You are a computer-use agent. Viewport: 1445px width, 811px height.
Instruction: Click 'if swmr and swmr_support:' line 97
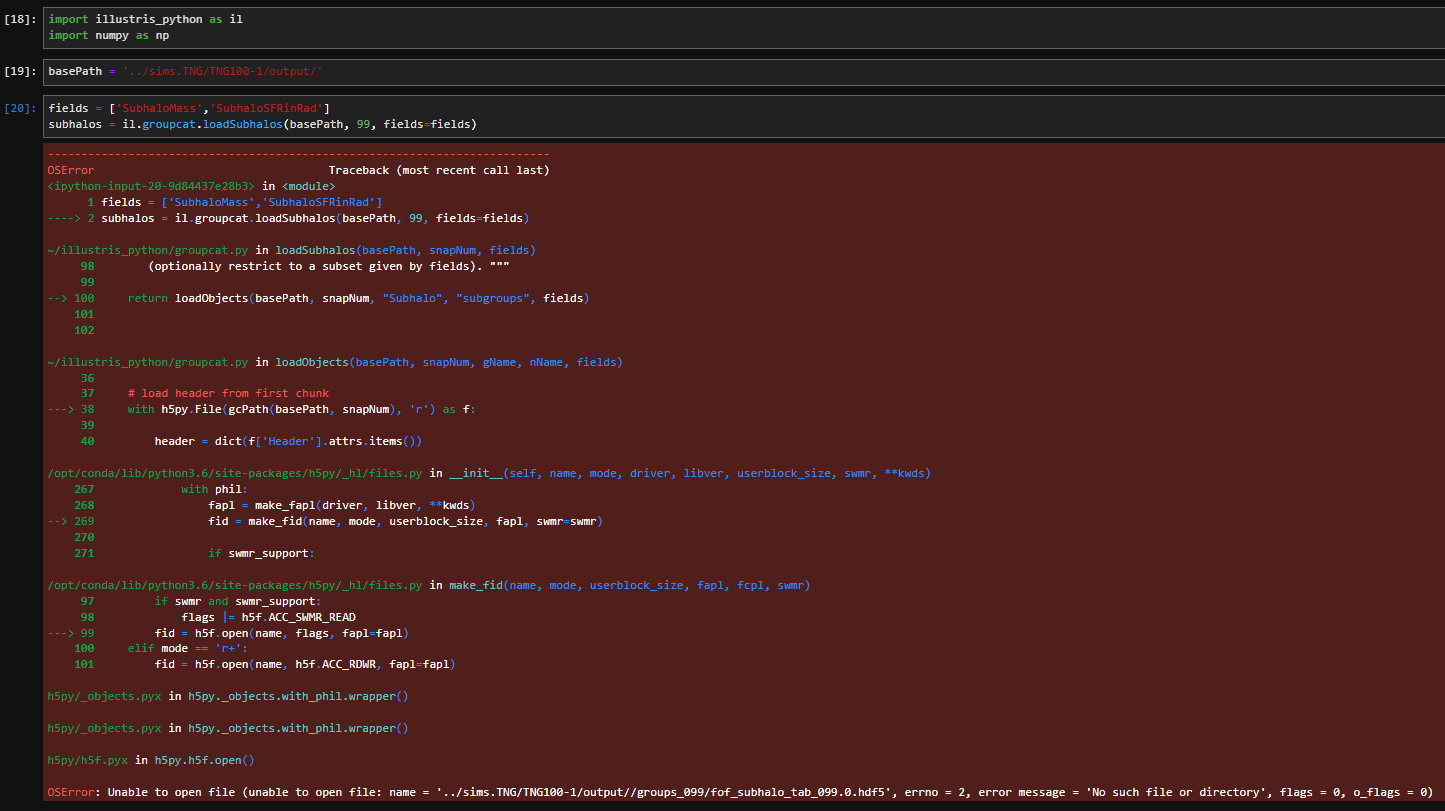click(x=238, y=601)
